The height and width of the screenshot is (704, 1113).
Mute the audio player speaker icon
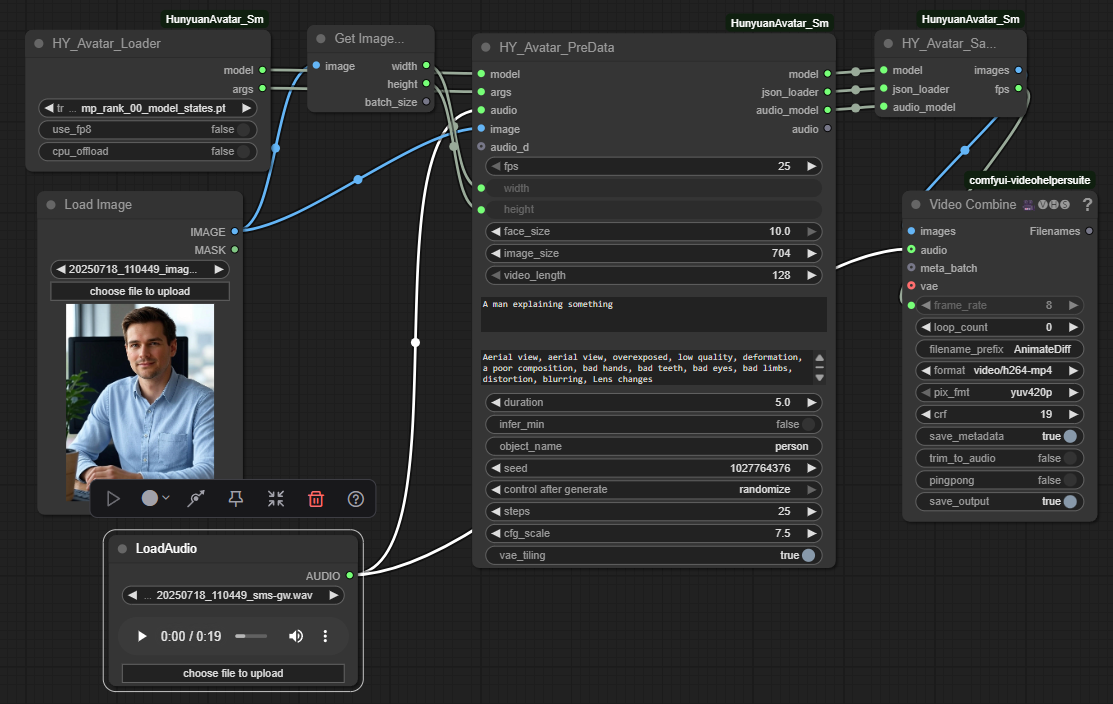pos(296,636)
